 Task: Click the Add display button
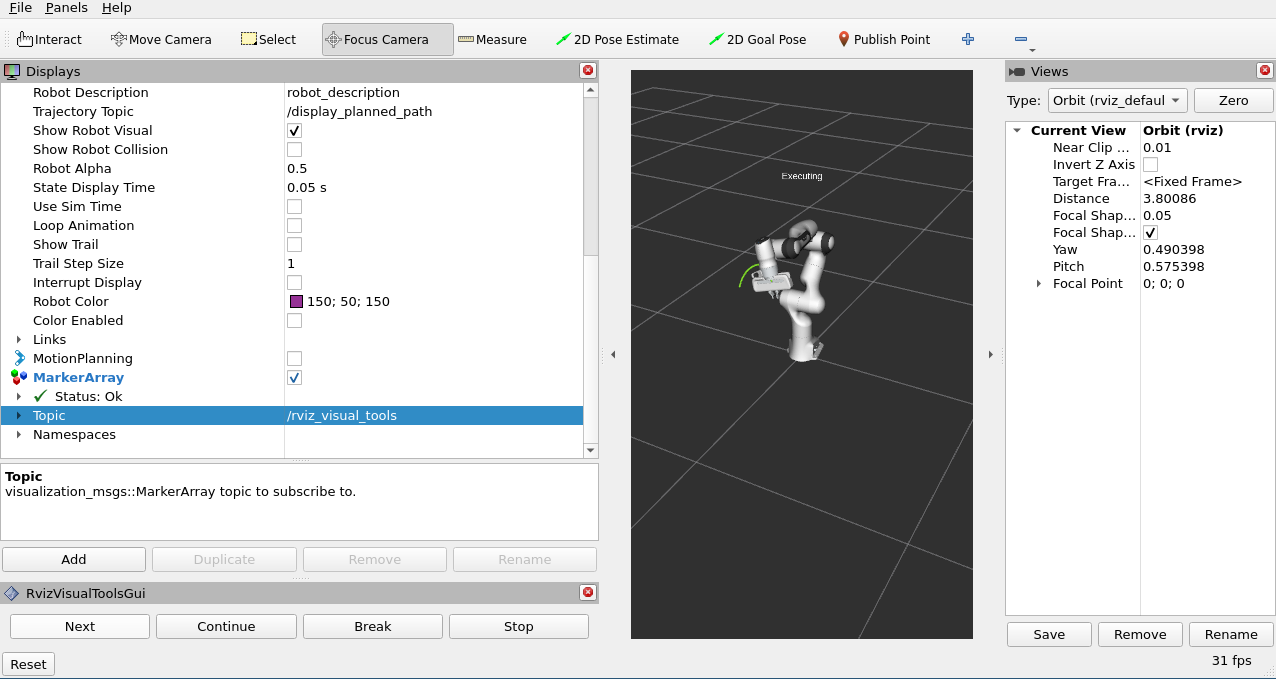tap(74, 559)
